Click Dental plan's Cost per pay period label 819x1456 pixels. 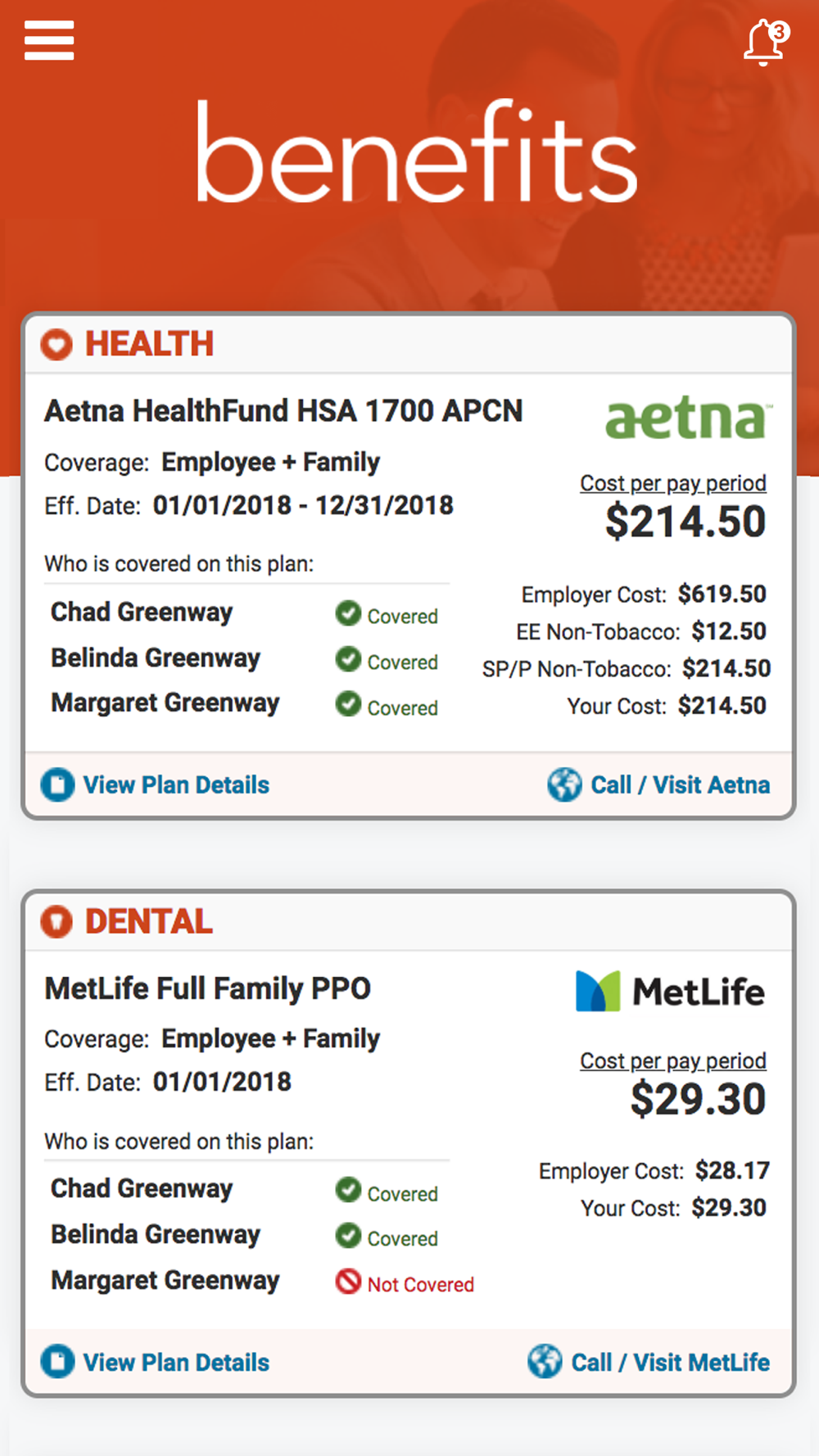673,1060
